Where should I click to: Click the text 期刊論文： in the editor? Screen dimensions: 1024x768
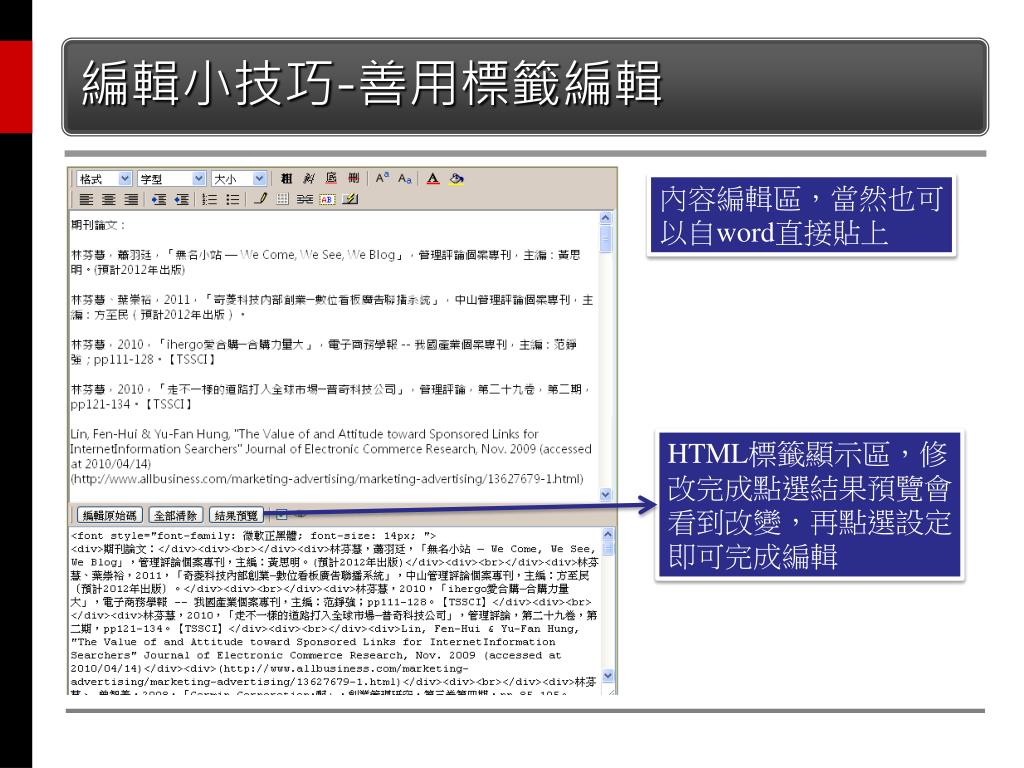click(98, 225)
